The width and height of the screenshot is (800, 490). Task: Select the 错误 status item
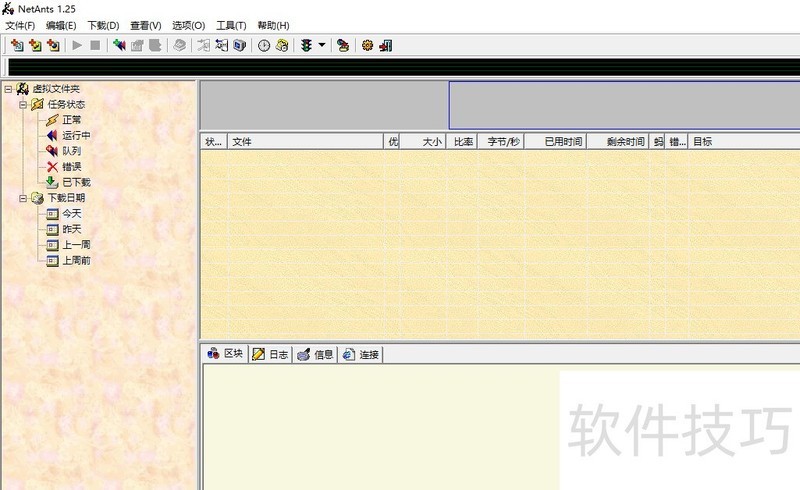click(x=72, y=166)
